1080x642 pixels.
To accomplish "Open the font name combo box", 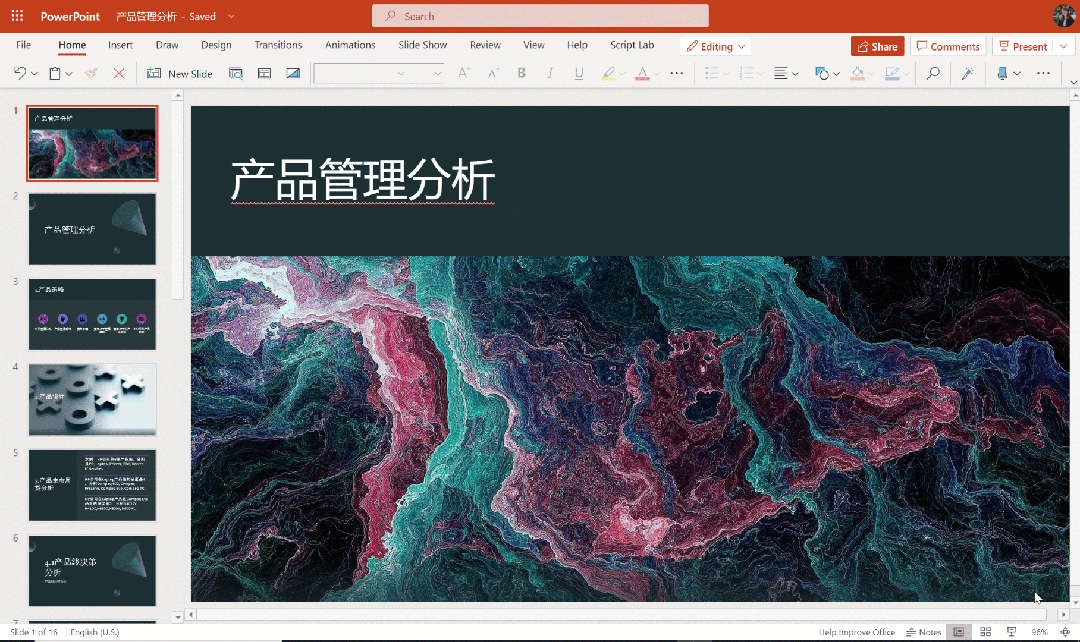I will tap(361, 73).
